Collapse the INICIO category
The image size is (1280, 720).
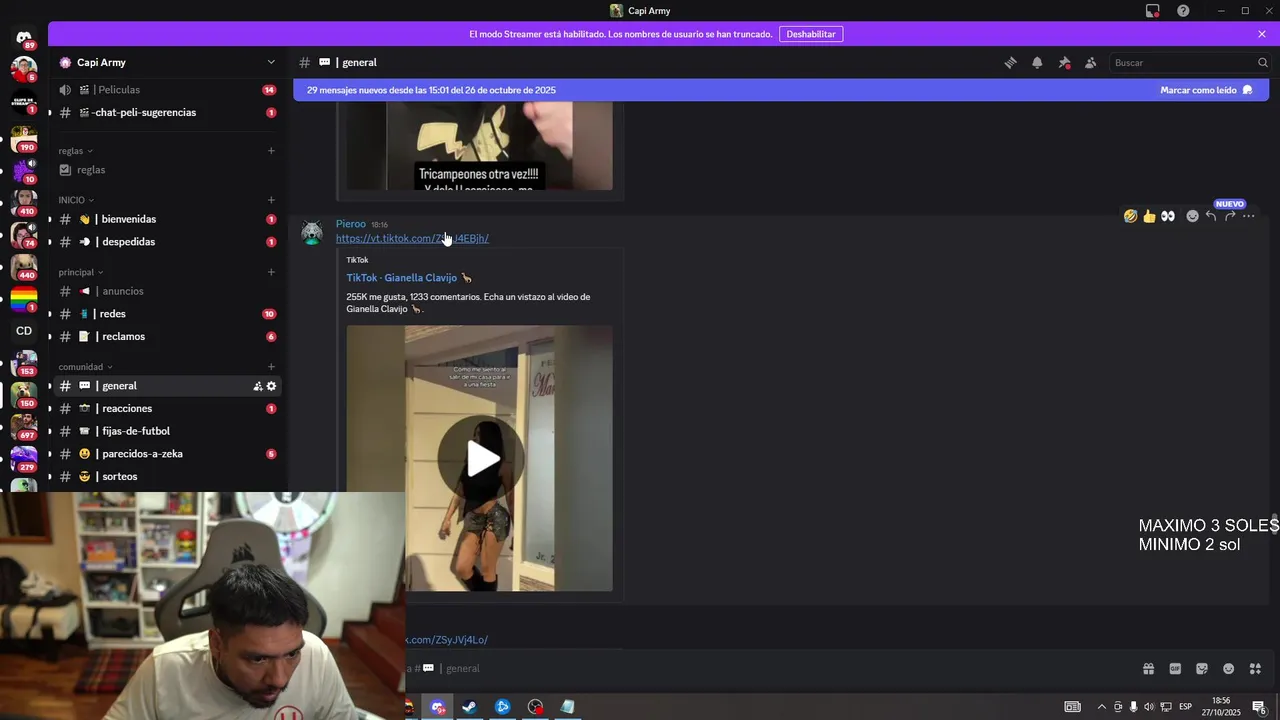(x=76, y=200)
